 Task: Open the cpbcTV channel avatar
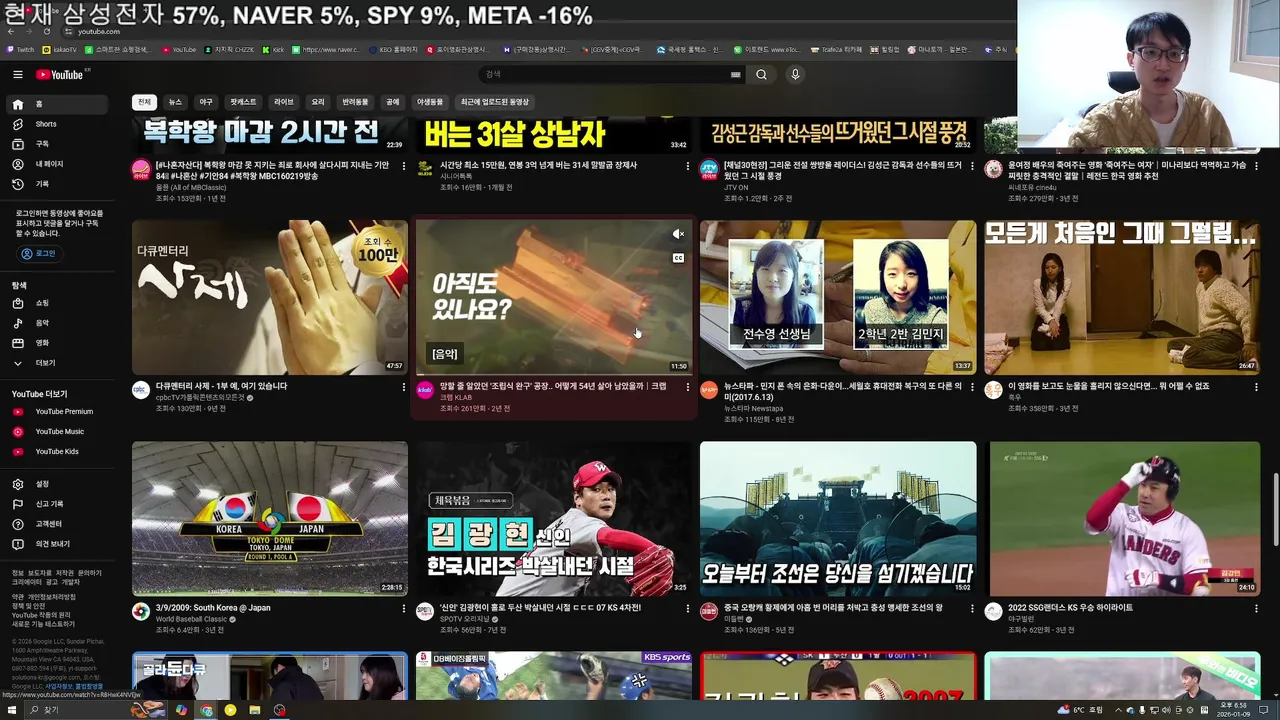141,390
